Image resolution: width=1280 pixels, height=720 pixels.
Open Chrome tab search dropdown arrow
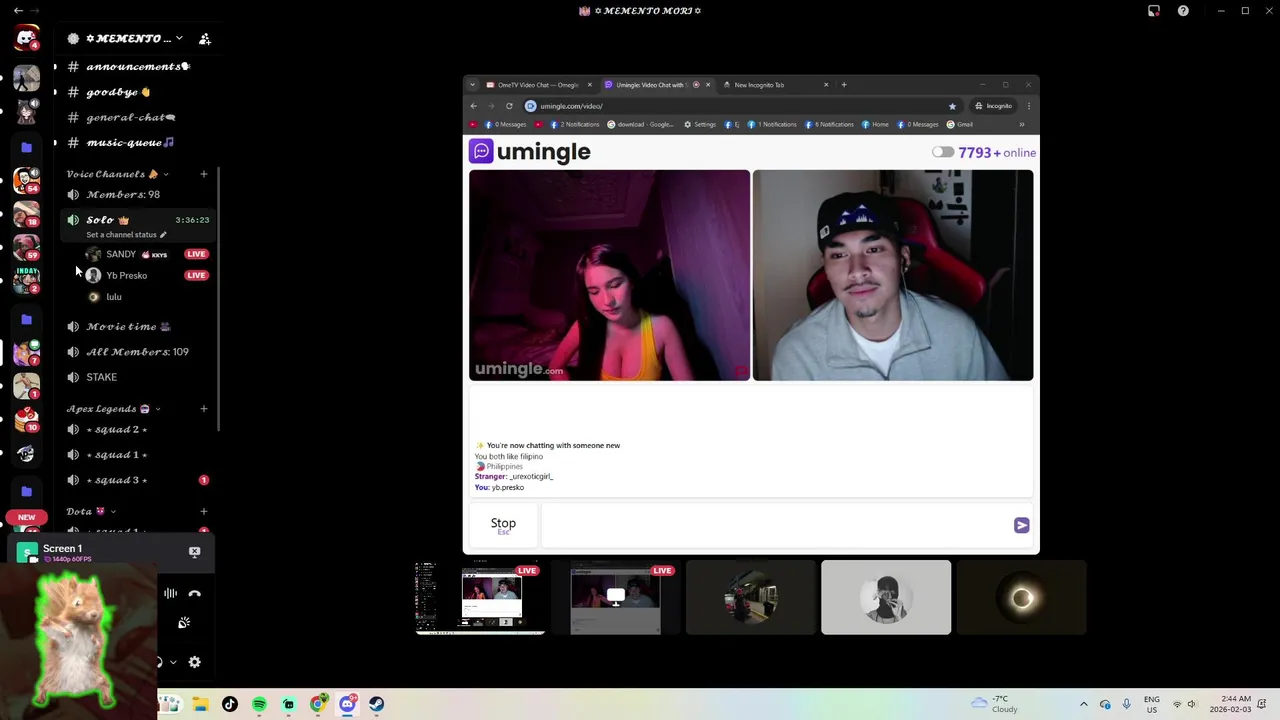(x=473, y=85)
